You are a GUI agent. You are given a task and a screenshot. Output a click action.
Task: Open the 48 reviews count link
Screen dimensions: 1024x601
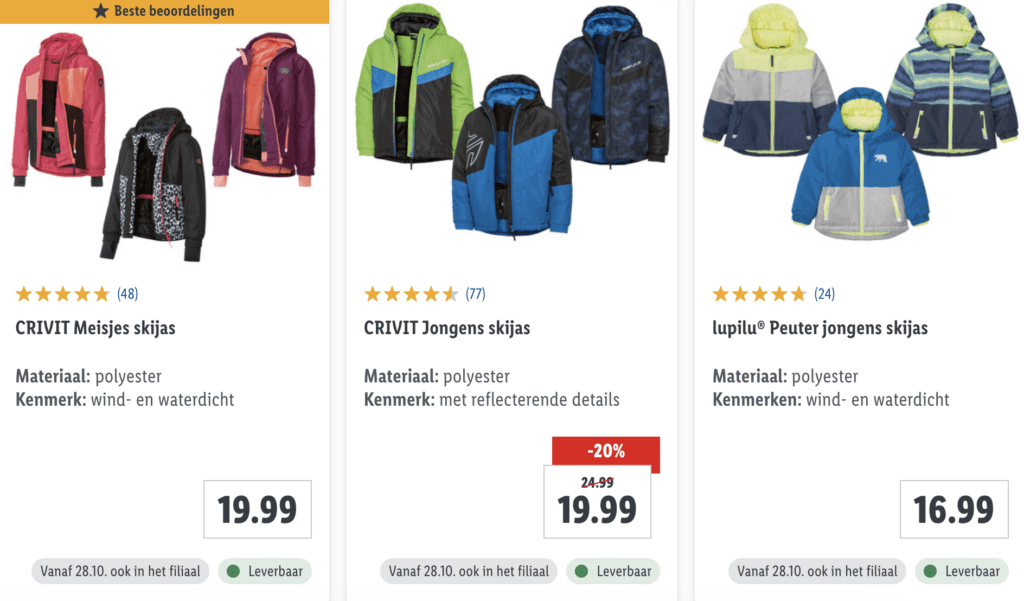(x=128, y=294)
